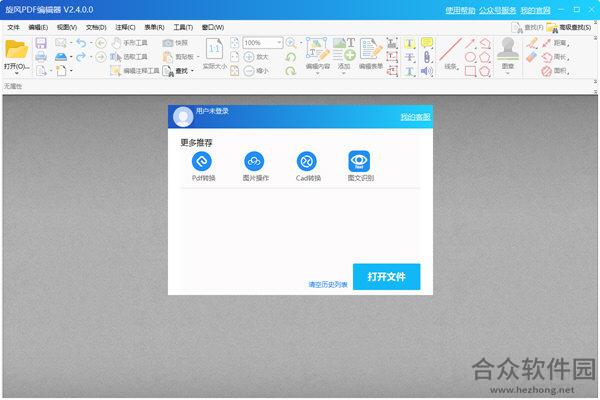Expand the scanner icon dropdown arrow
This screenshot has height=400, width=600.
tap(71, 57)
